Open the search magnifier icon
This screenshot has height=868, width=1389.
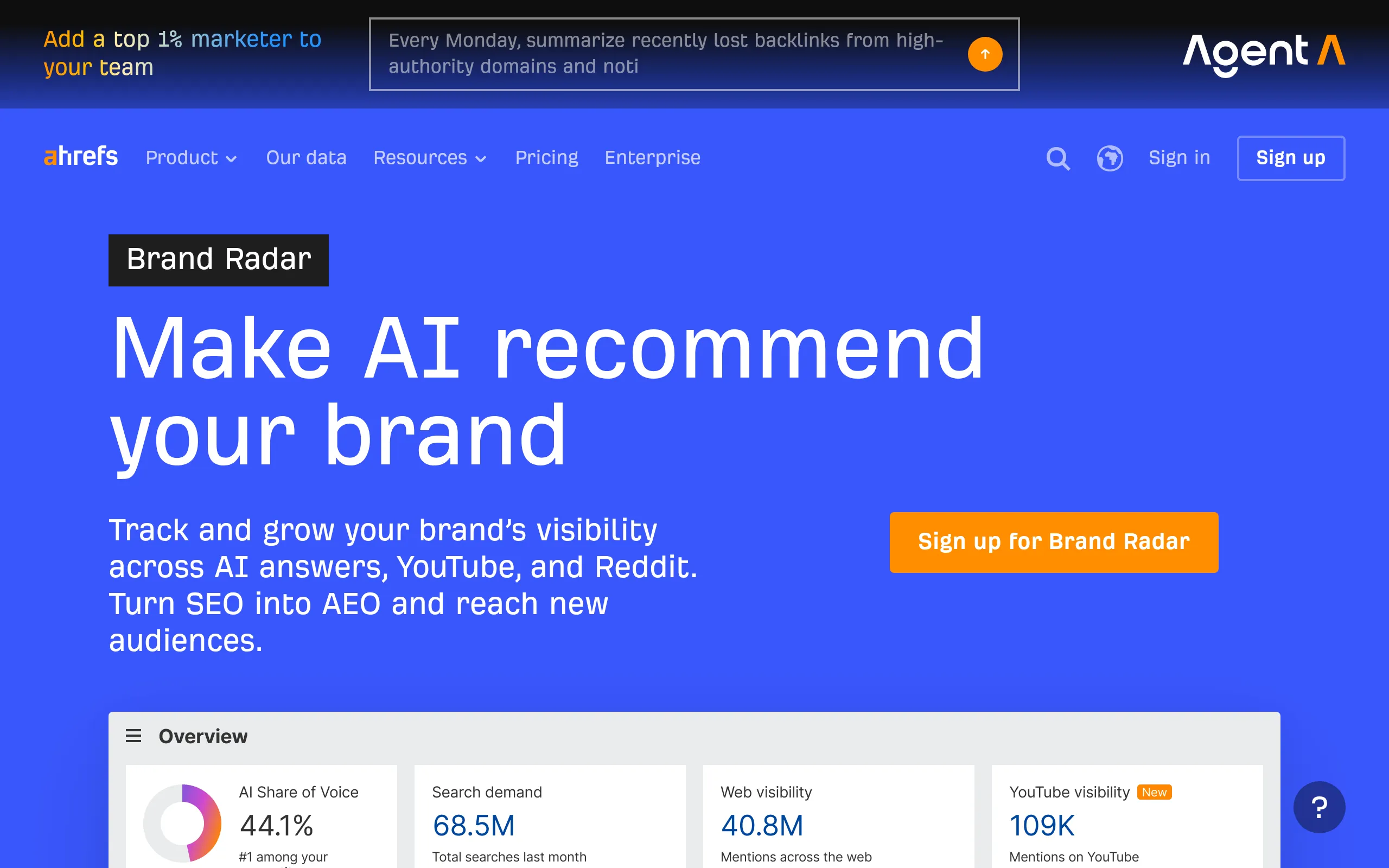(1058, 158)
